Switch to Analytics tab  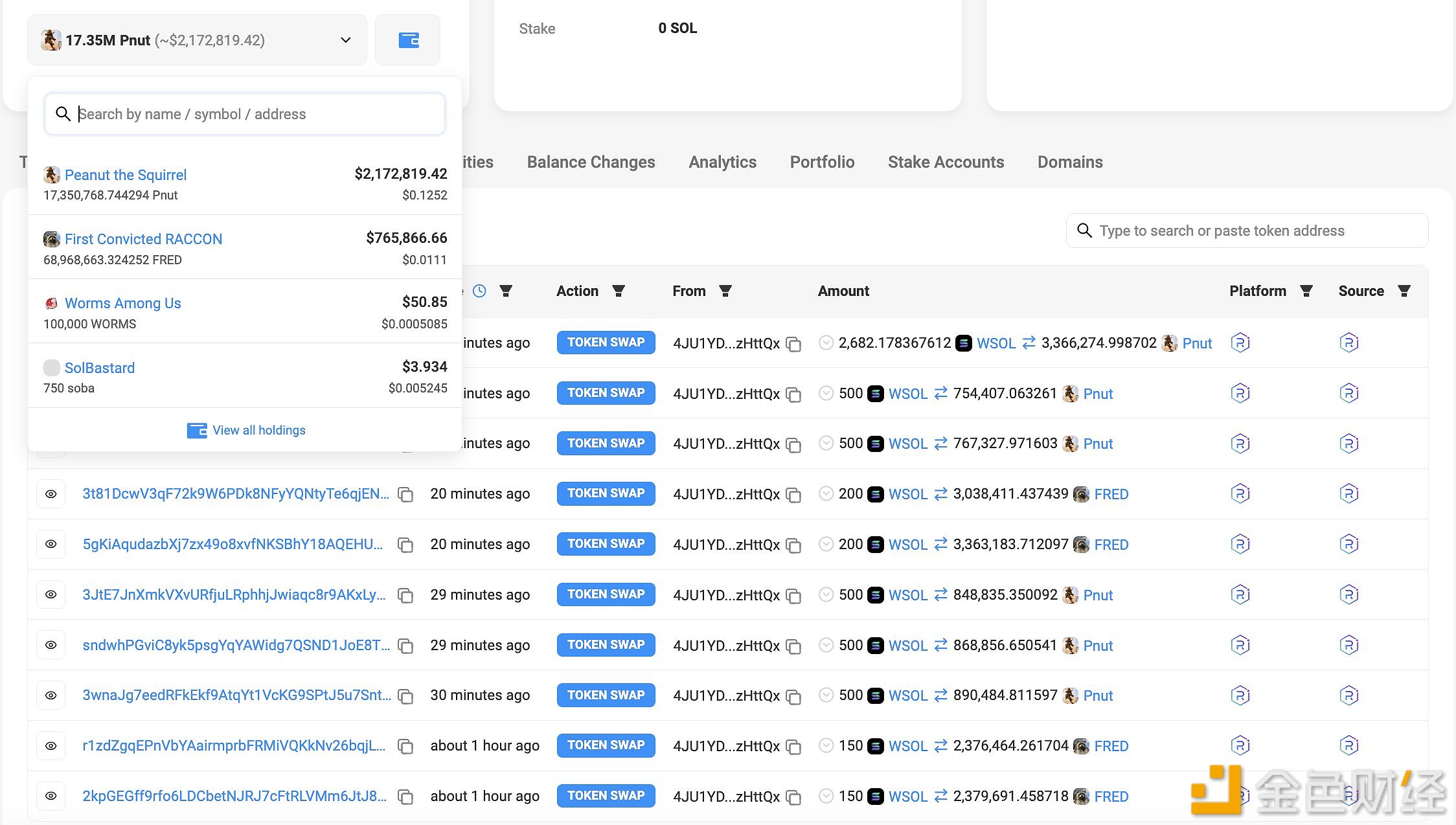click(x=722, y=162)
